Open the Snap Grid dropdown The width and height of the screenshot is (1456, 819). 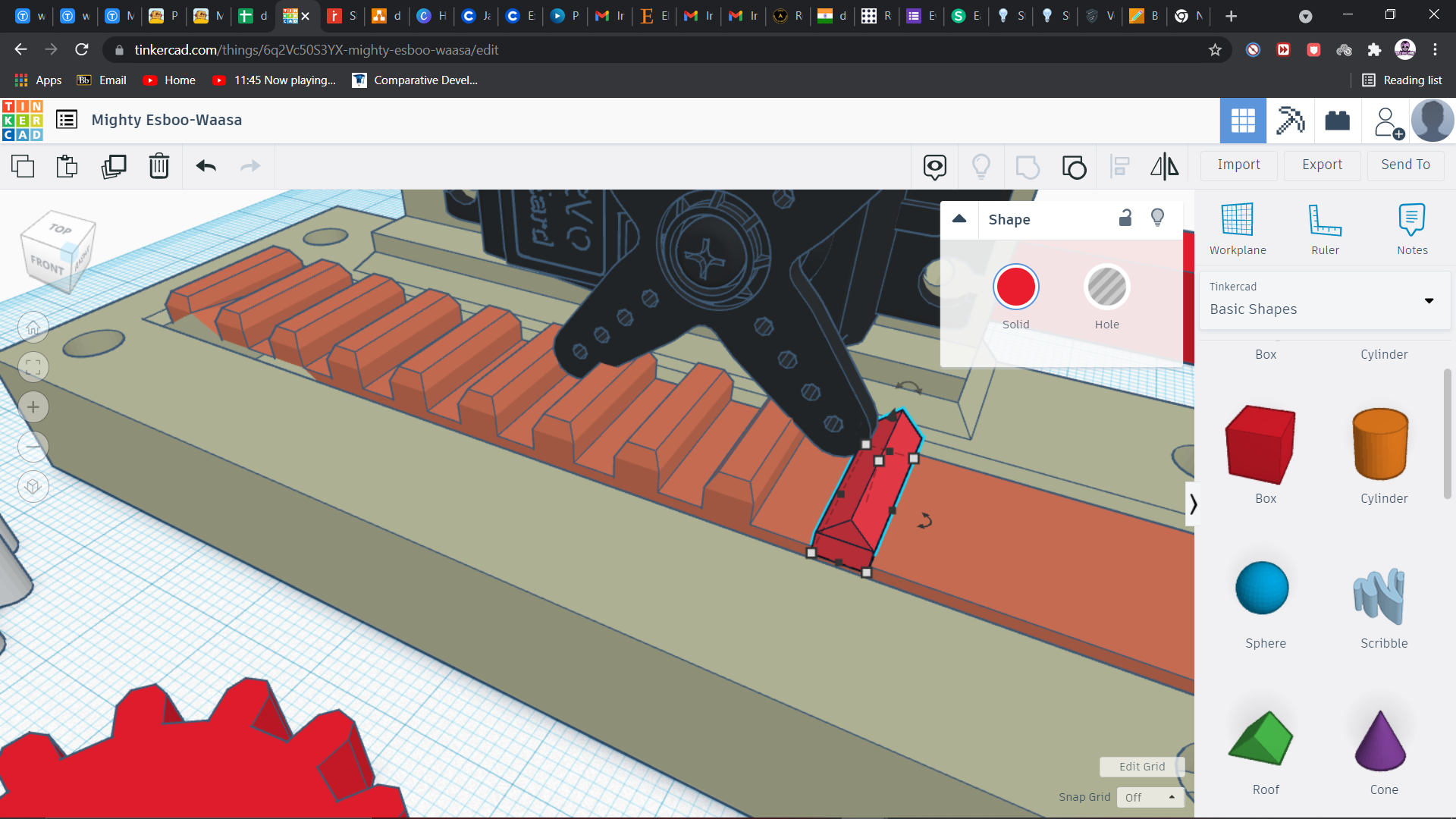[x=1150, y=797]
